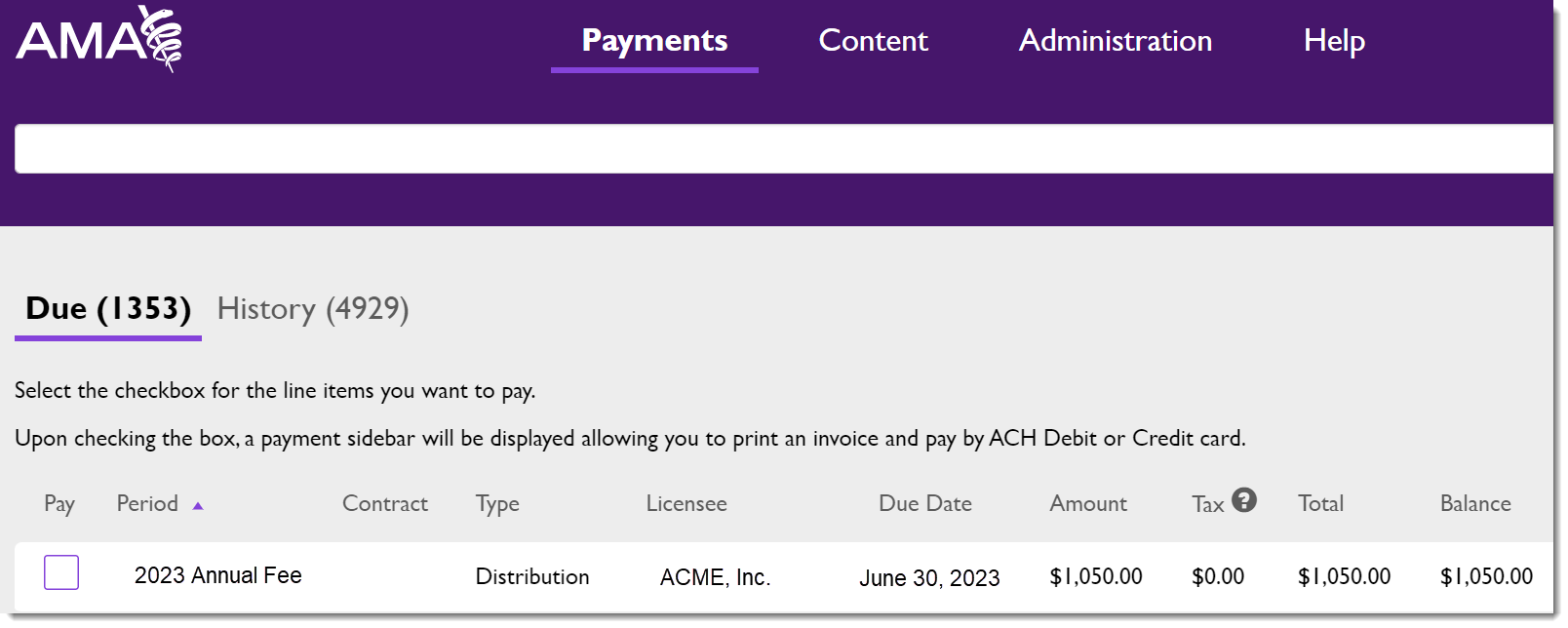Check the 2023 Annual Fee pay checkbox
The width and height of the screenshot is (1568, 628).
coord(61,572)
